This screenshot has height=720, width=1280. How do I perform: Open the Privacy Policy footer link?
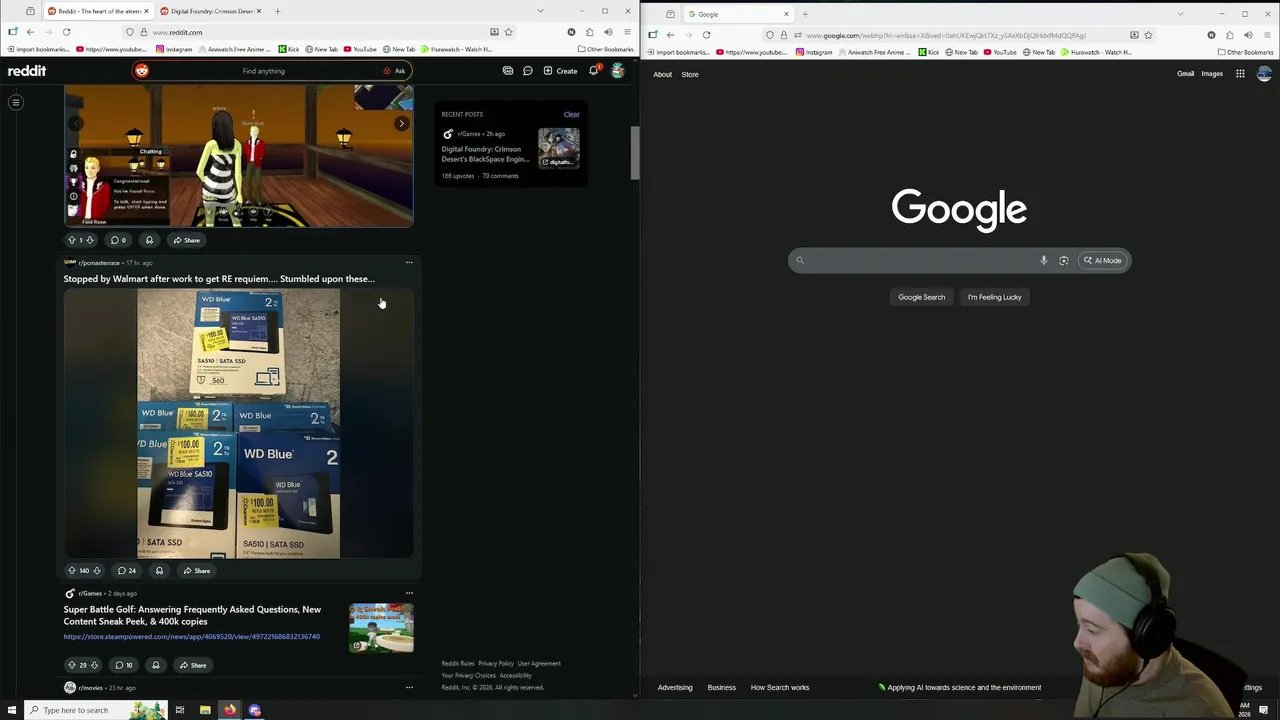coord(496,663)
